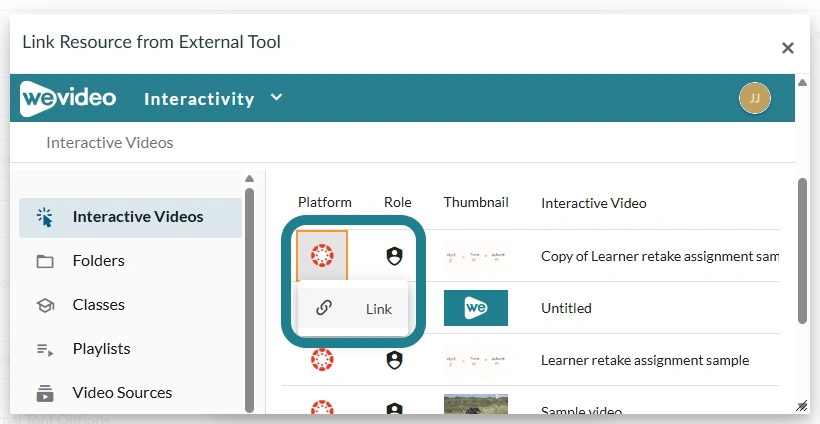Click the video list vertical scrollbar
820x424 pixels.
pos(802,251)
